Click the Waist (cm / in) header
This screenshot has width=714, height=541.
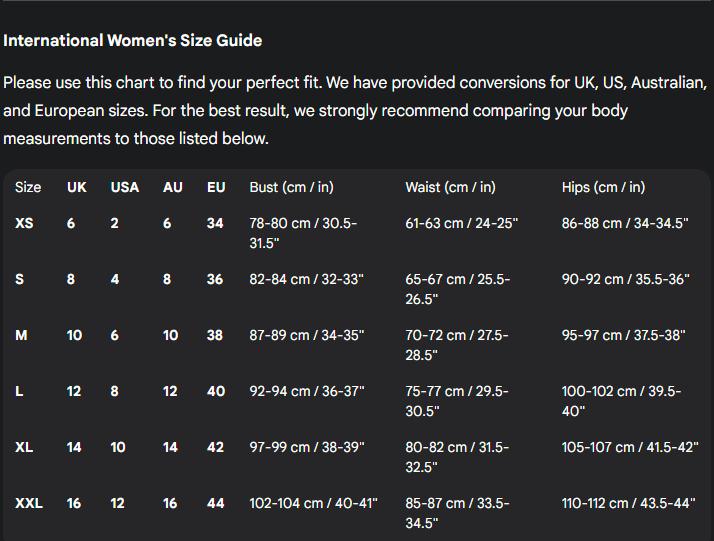450,187
